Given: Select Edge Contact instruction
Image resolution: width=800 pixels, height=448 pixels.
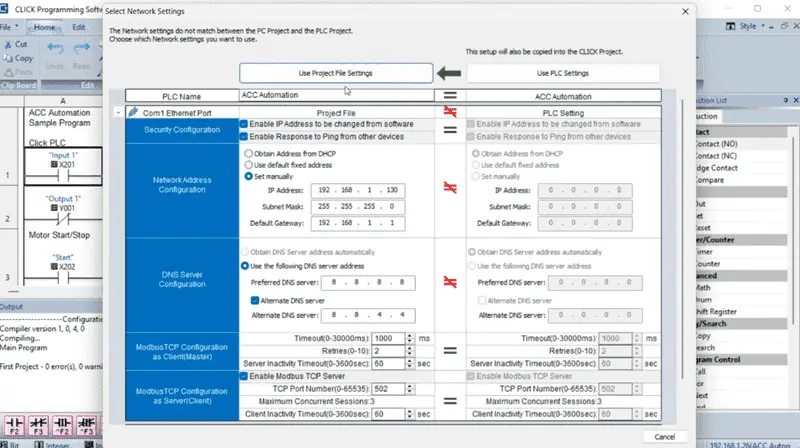Looking at the screenshot, I should (717, 168).
